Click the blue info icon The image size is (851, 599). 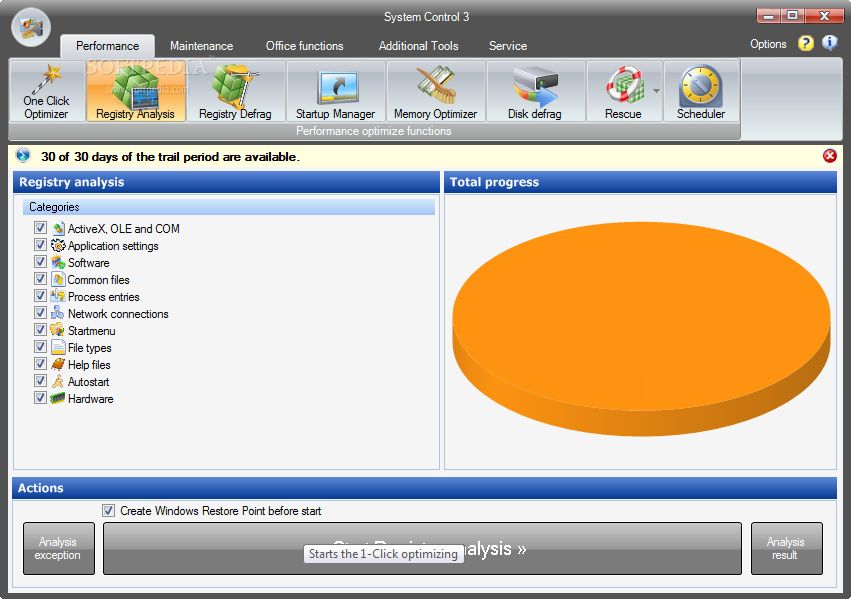pyautogui.click(x=829, y=43)
